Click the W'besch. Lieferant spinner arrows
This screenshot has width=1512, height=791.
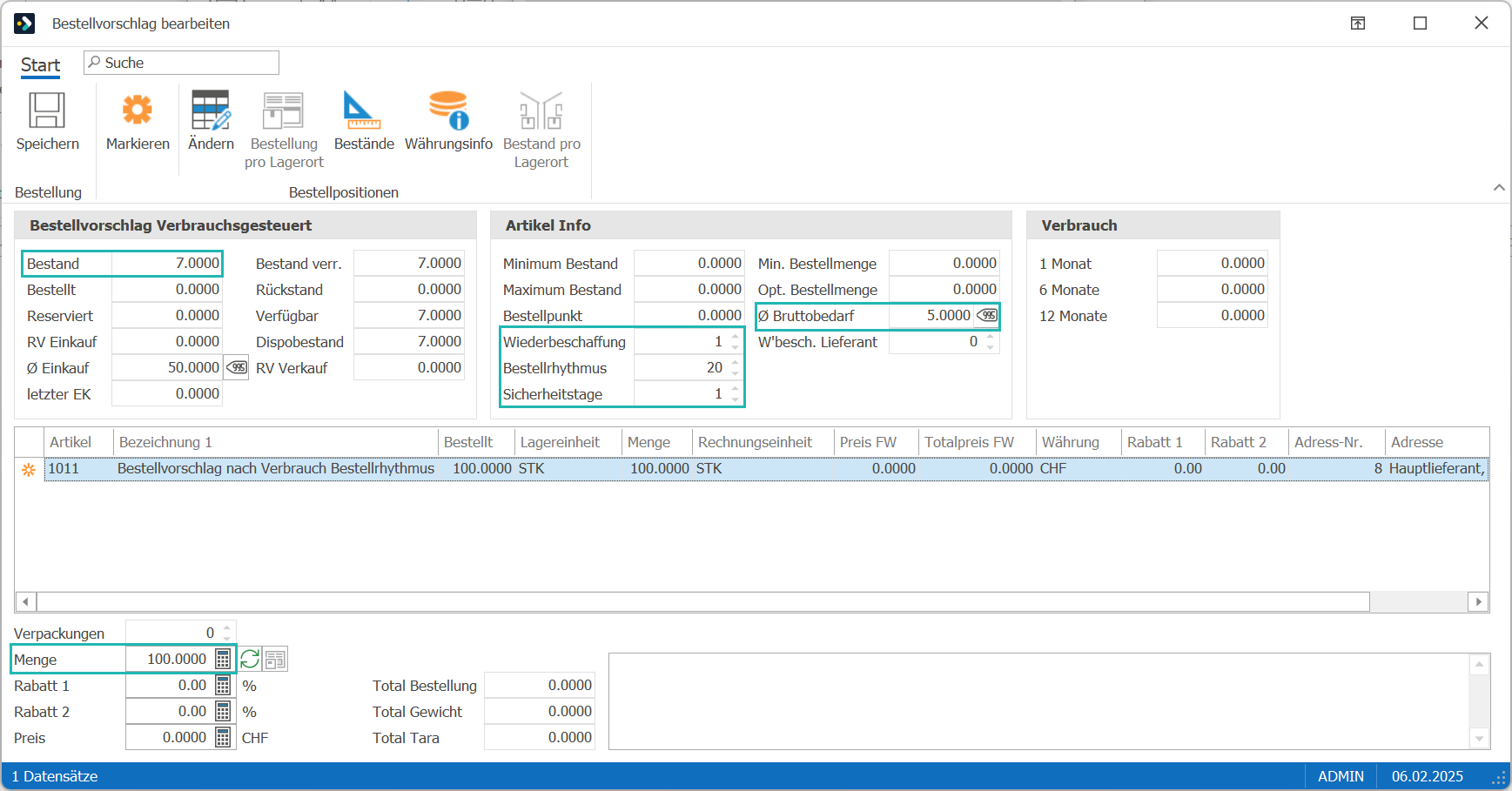click(991, 342)
